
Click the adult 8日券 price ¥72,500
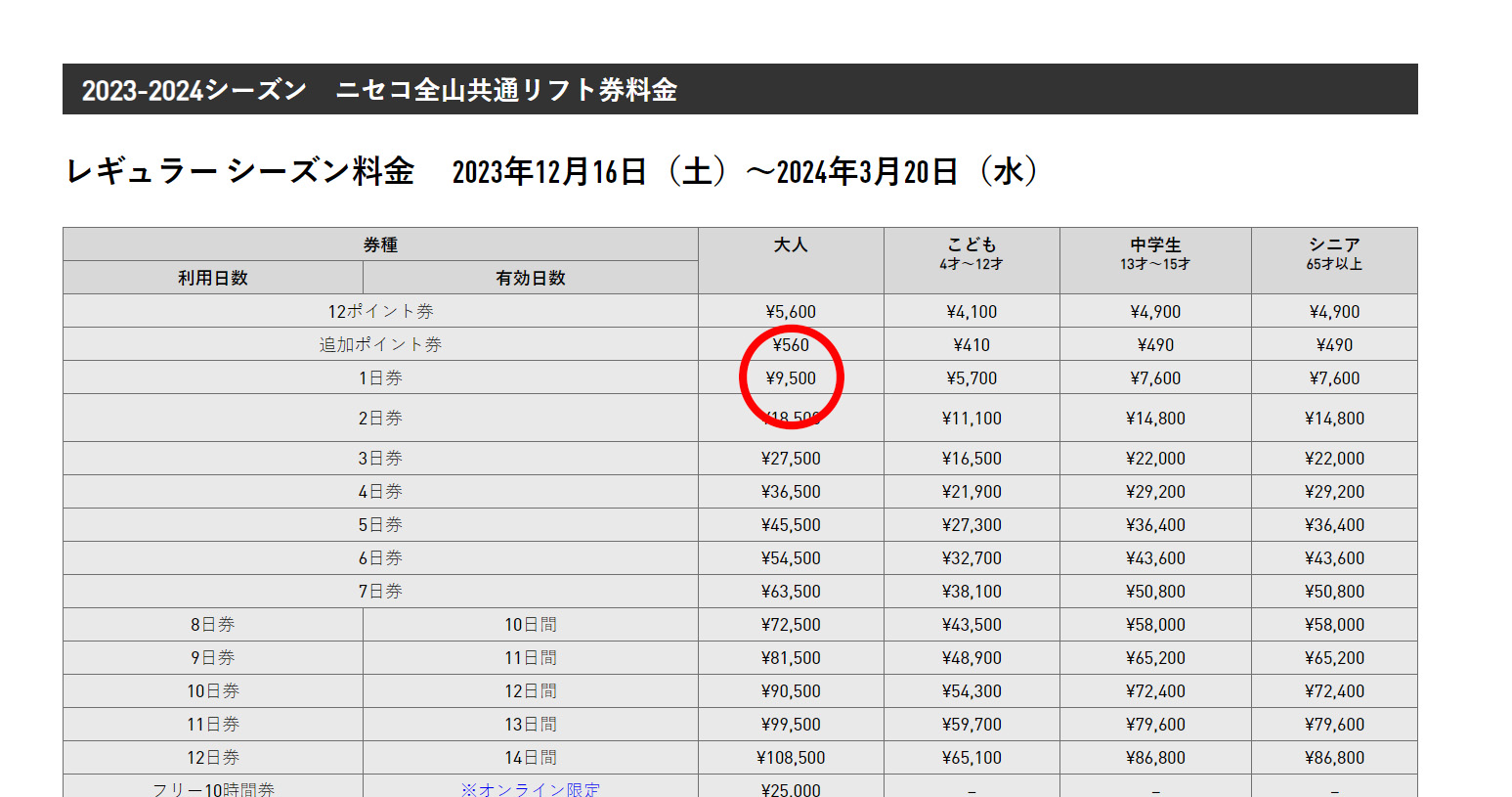(x=791, y=625)
